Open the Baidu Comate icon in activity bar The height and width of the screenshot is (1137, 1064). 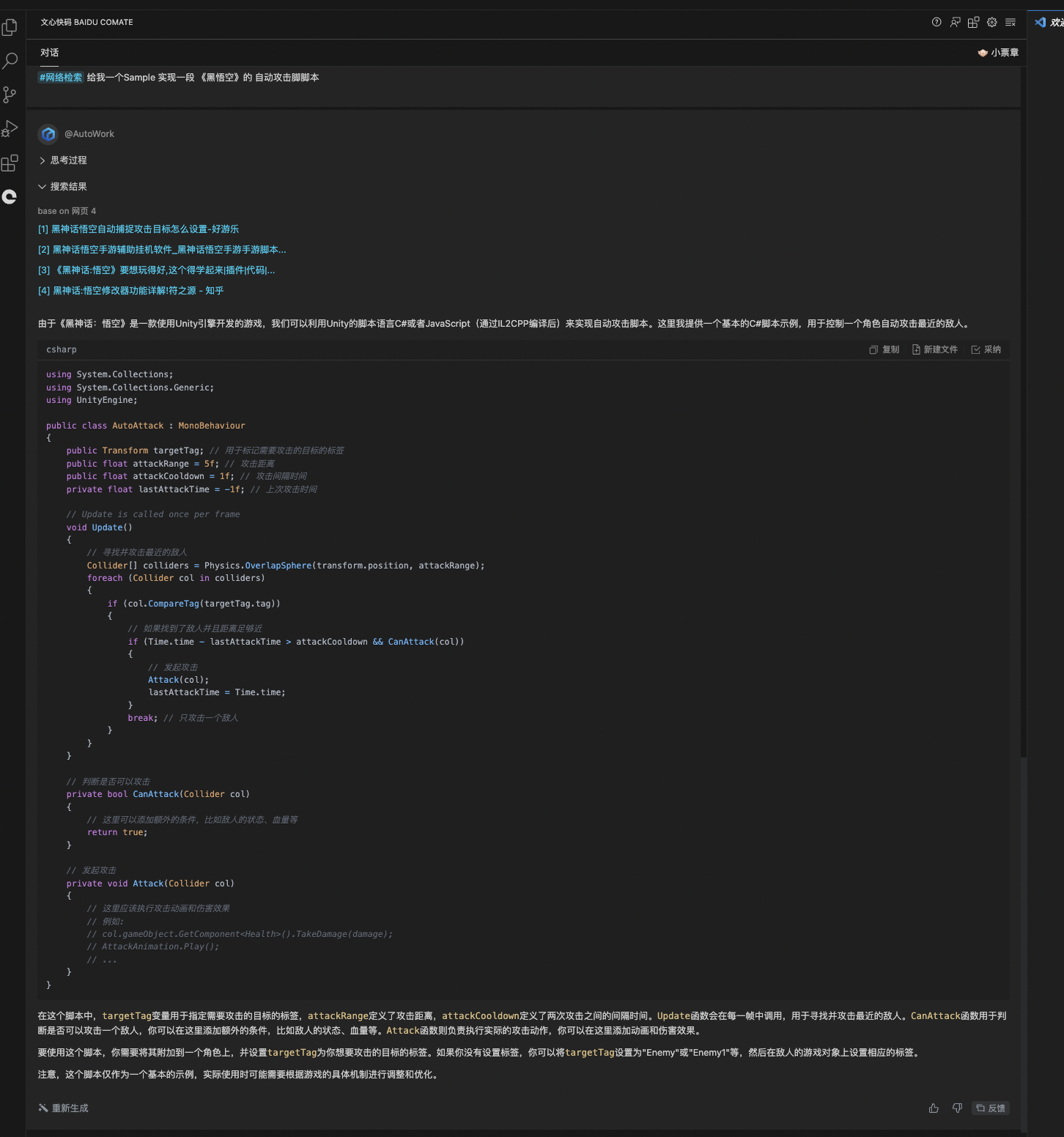coord(10,196)
